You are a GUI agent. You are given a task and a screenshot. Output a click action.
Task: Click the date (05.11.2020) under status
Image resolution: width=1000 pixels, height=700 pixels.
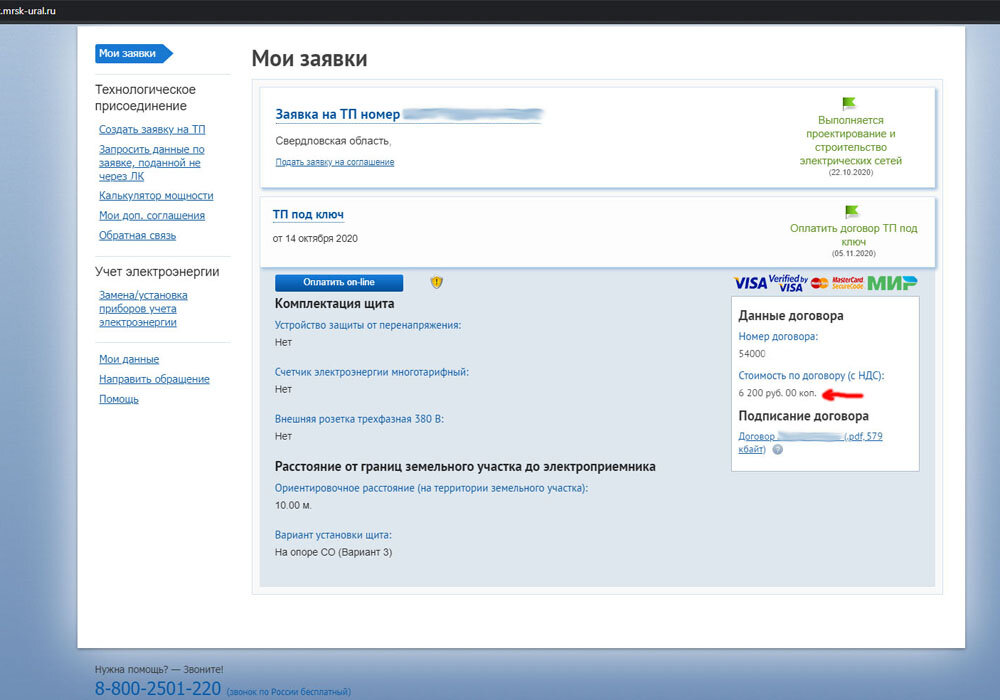(x=853, y=254)
